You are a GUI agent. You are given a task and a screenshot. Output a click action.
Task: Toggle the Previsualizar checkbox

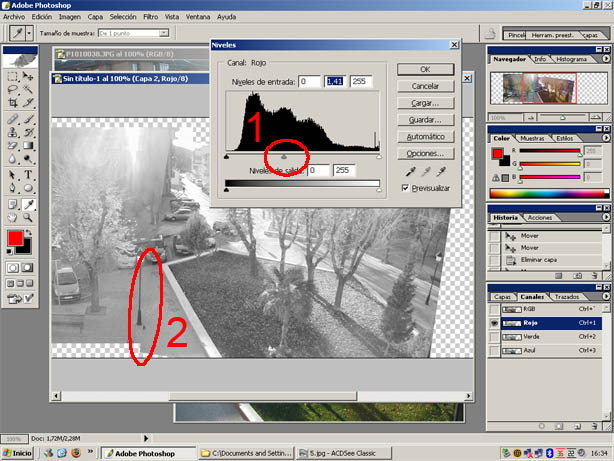coord(405,188)
